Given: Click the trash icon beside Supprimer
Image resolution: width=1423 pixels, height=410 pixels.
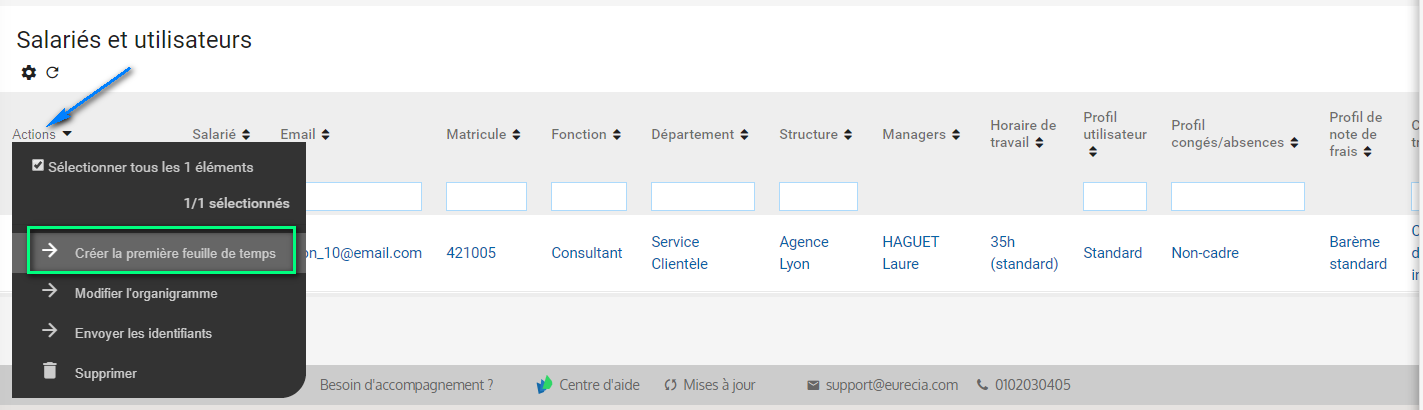Looking at the screenshot, I should (49, 371).
